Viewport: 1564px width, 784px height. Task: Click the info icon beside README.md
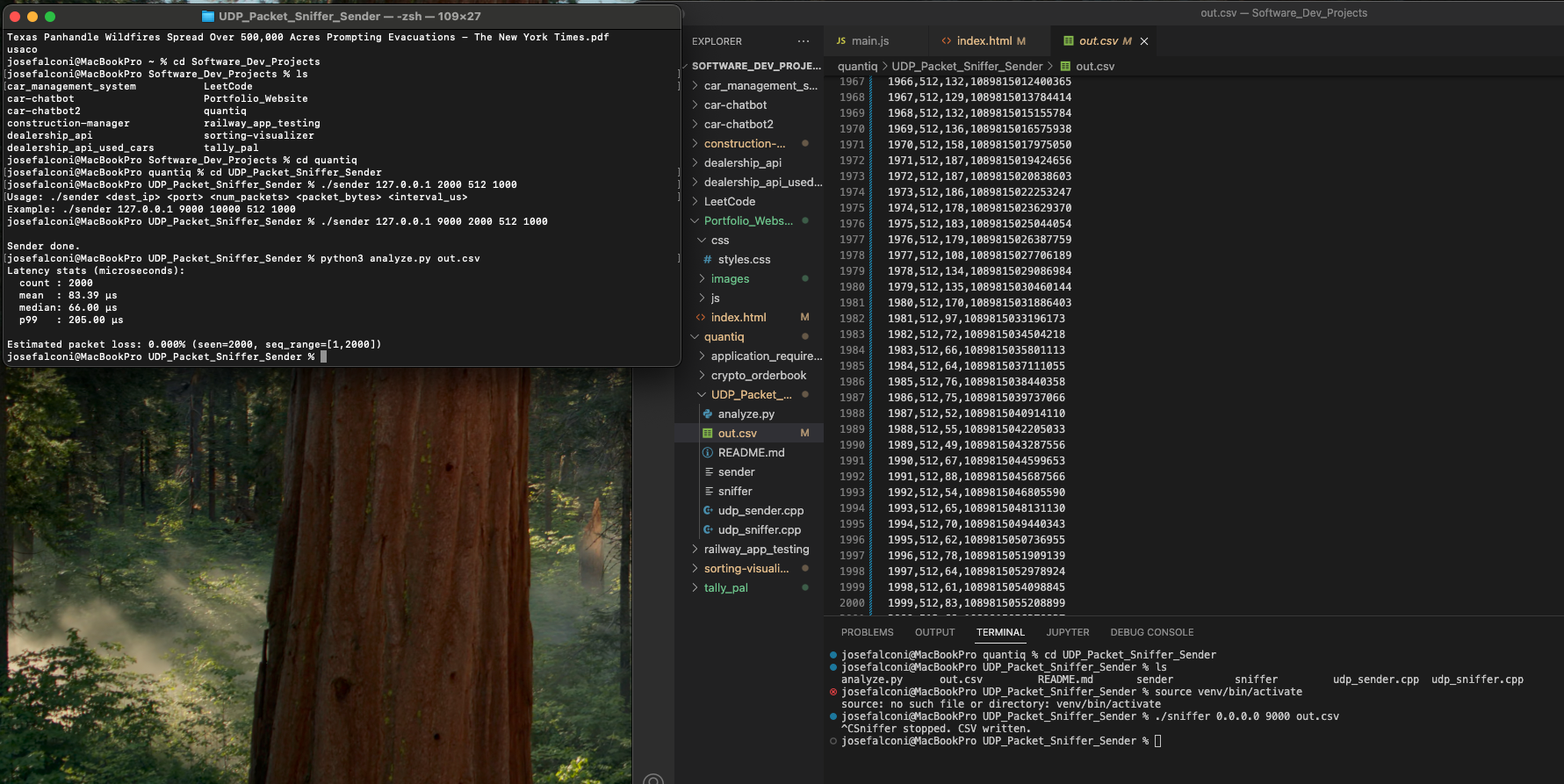708,452
